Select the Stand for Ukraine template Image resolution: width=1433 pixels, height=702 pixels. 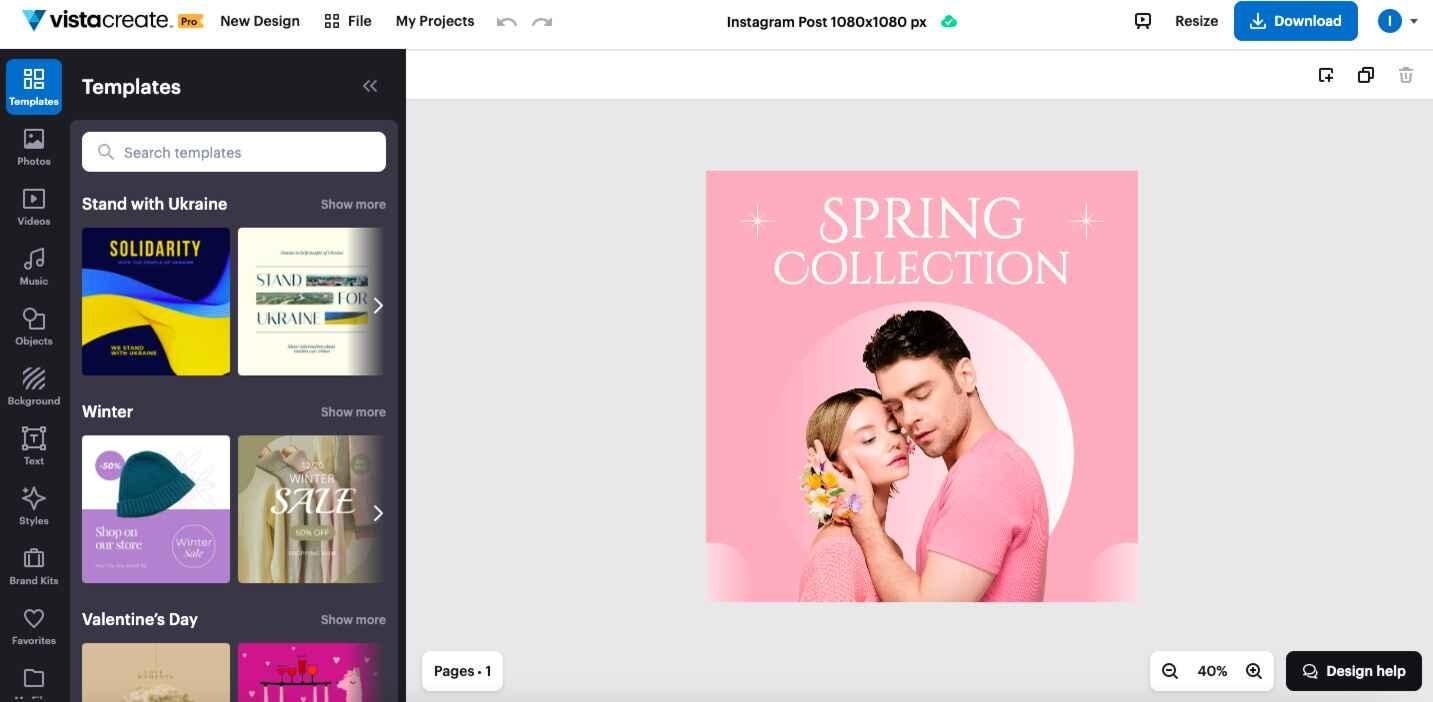click(x=310, y=301)
